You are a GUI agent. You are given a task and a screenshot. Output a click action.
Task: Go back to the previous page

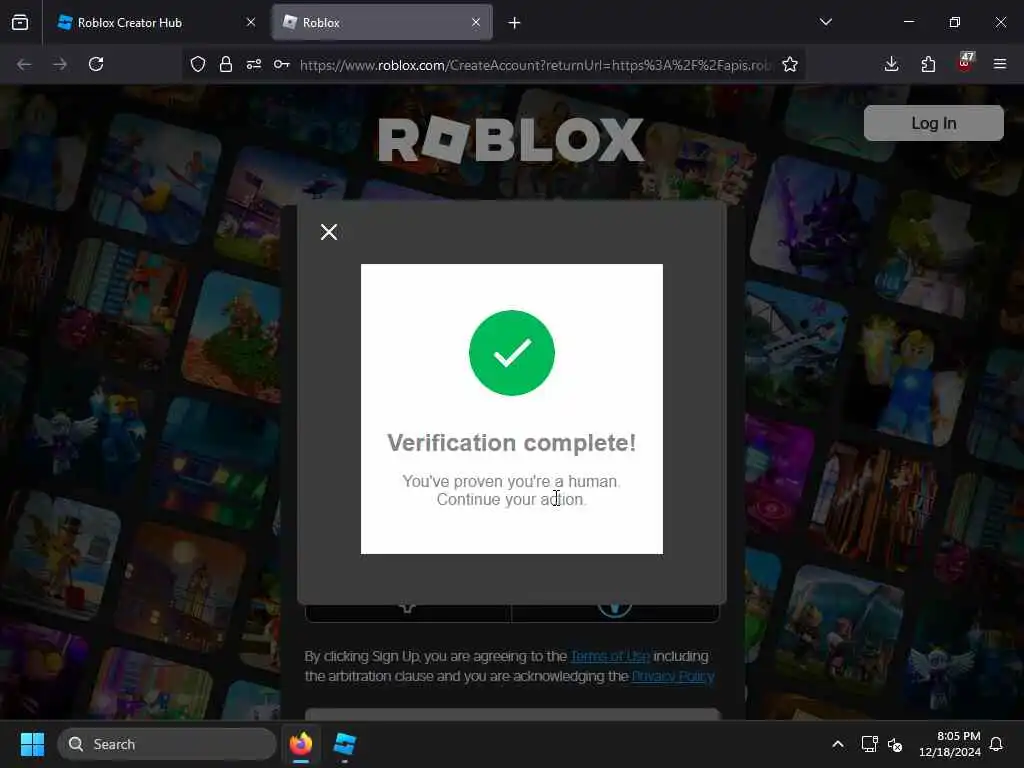(x=24, y=64)
